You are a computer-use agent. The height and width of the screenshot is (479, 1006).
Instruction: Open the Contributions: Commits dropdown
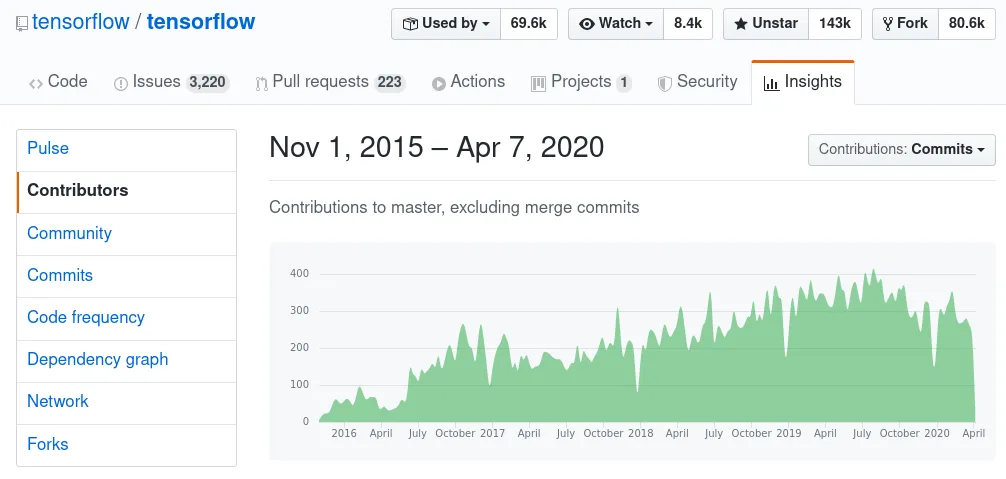(x=901, y=149)
